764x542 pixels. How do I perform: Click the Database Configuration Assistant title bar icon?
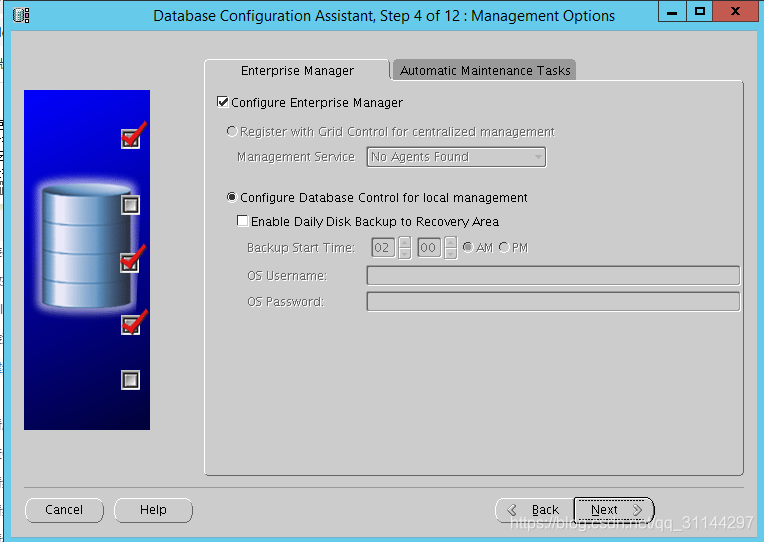(x=21, y=15)
